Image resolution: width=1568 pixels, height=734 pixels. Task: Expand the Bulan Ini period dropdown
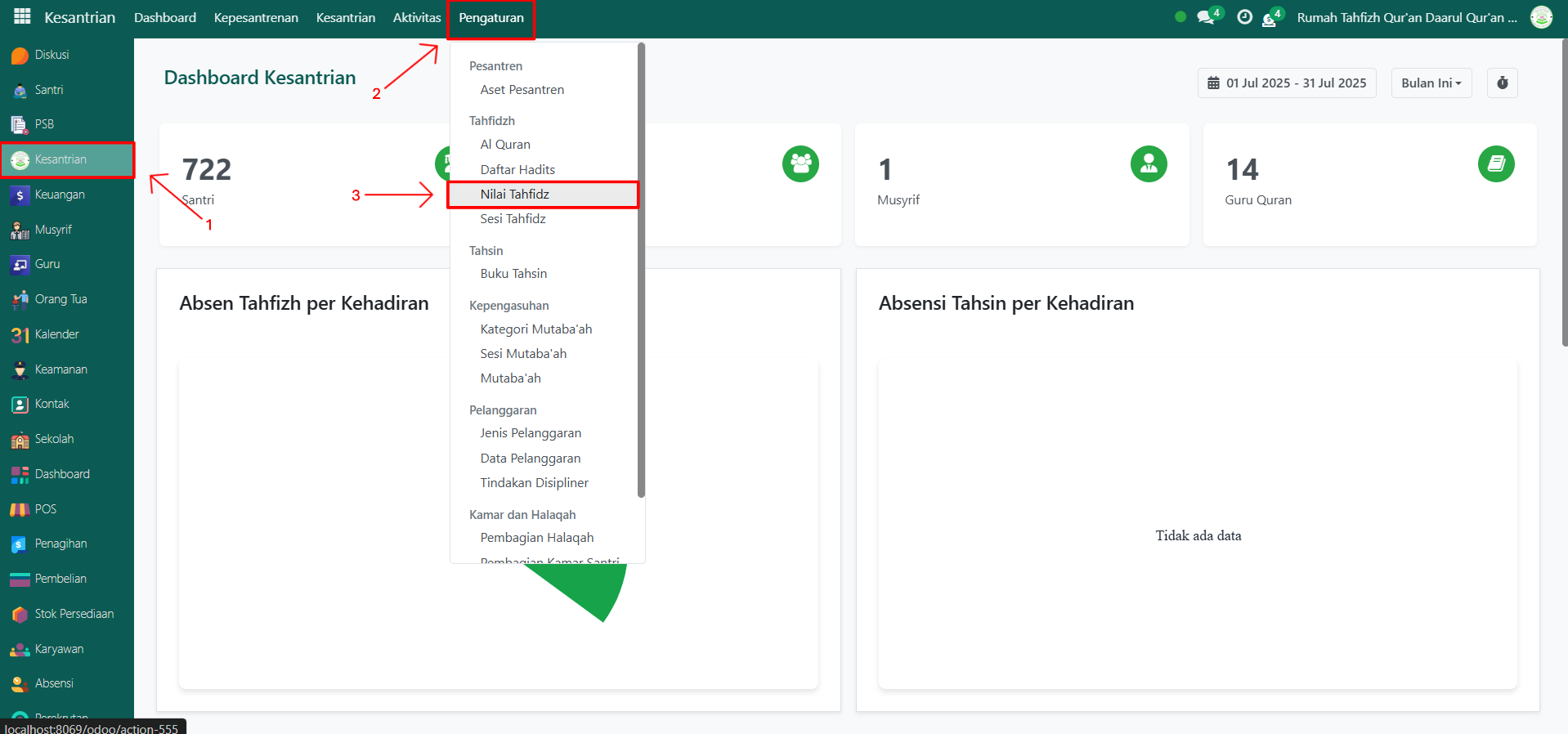pos(1431,83)
